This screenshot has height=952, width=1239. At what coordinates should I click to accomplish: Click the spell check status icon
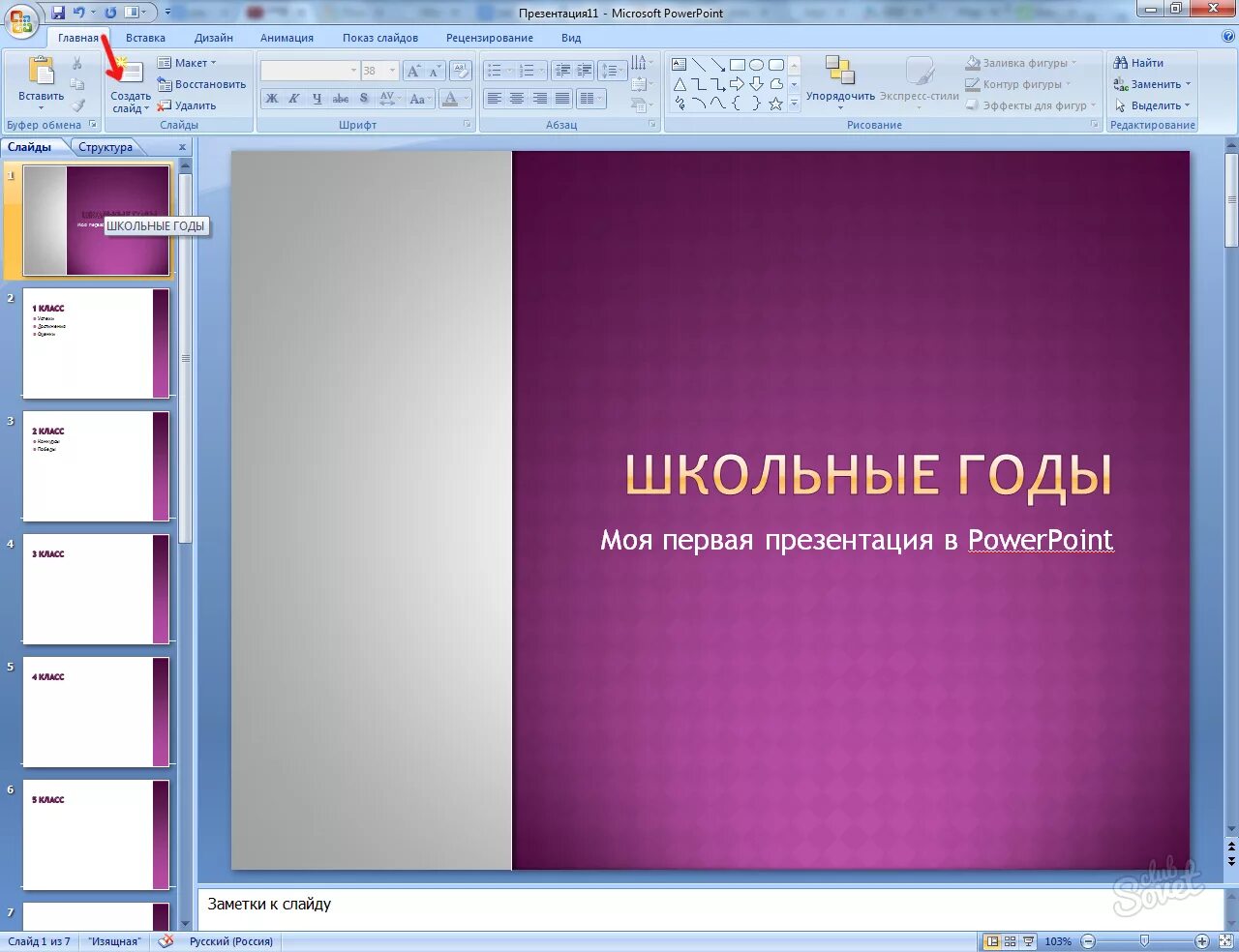tap(166, 940)
